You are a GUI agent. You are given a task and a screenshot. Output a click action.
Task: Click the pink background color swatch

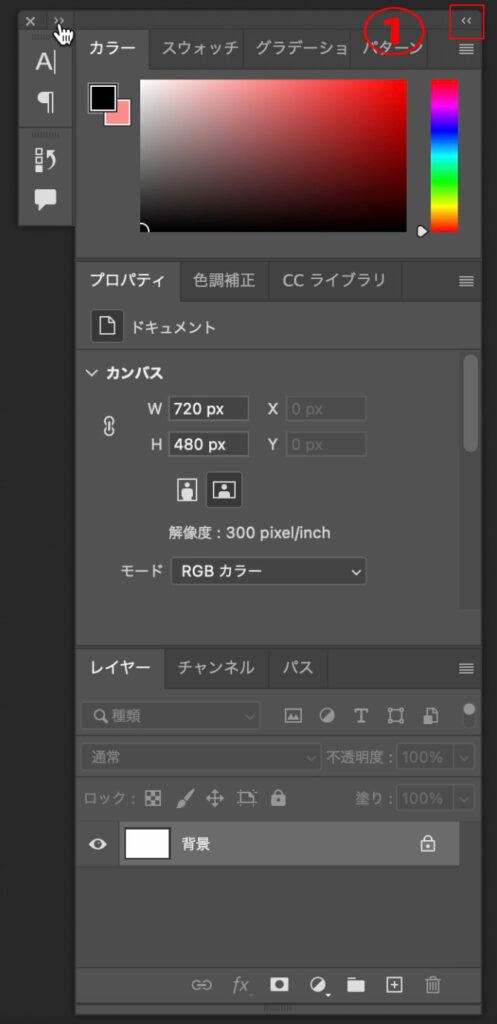[120, 114]
